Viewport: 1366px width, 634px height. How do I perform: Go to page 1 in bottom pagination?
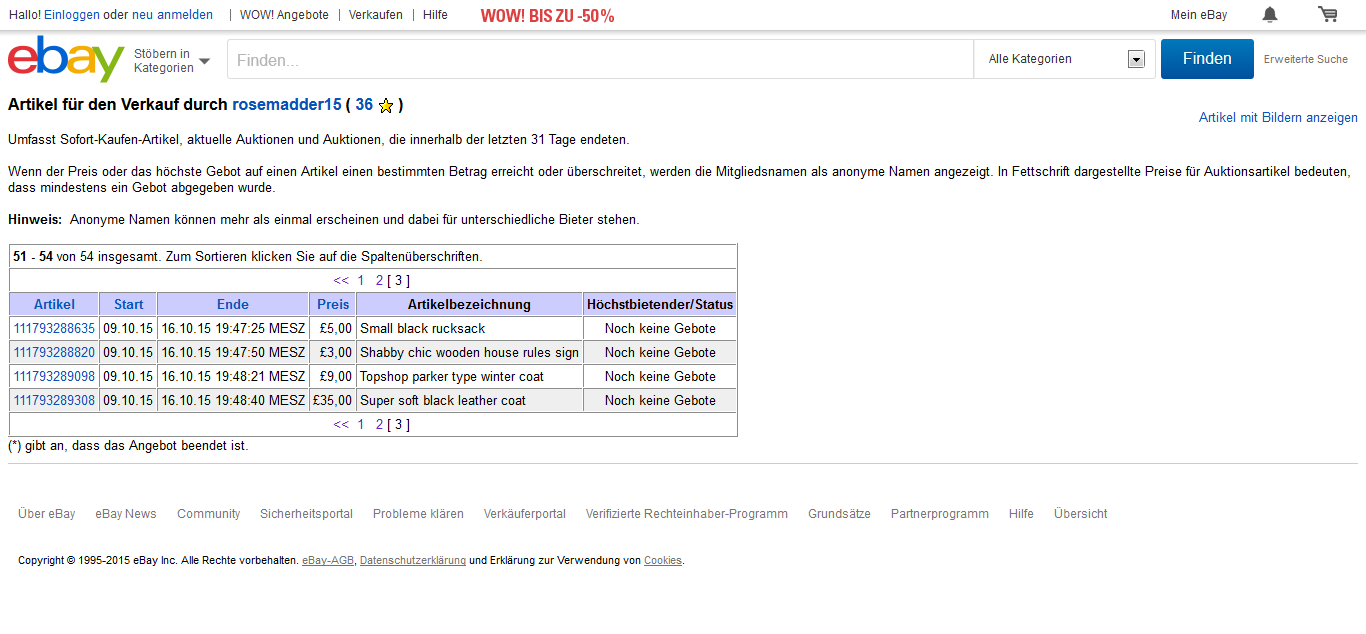coord(361,425)
